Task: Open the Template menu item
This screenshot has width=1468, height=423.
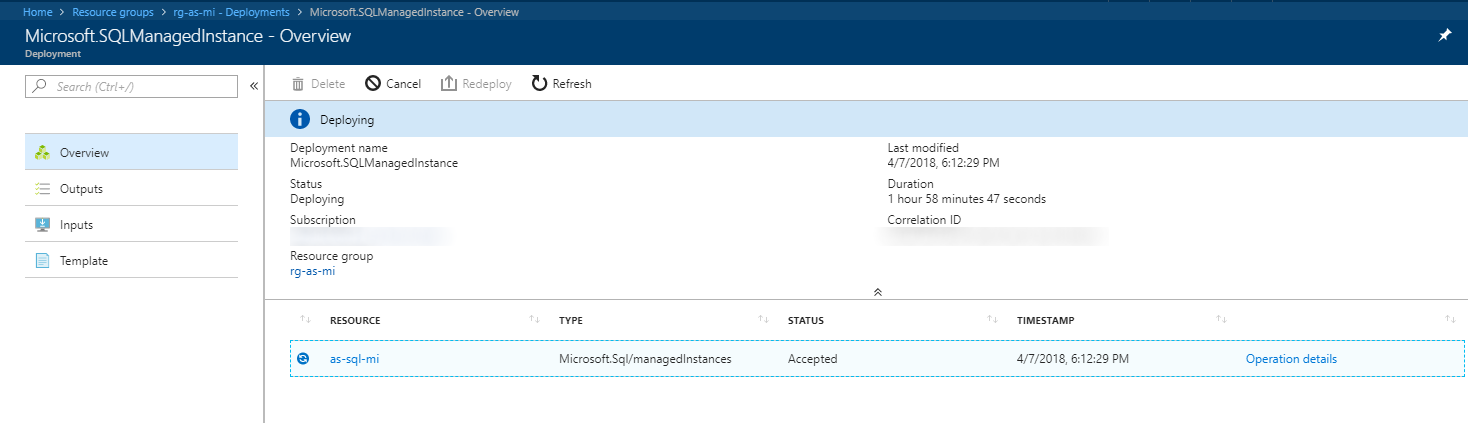Action: [84, 261]
